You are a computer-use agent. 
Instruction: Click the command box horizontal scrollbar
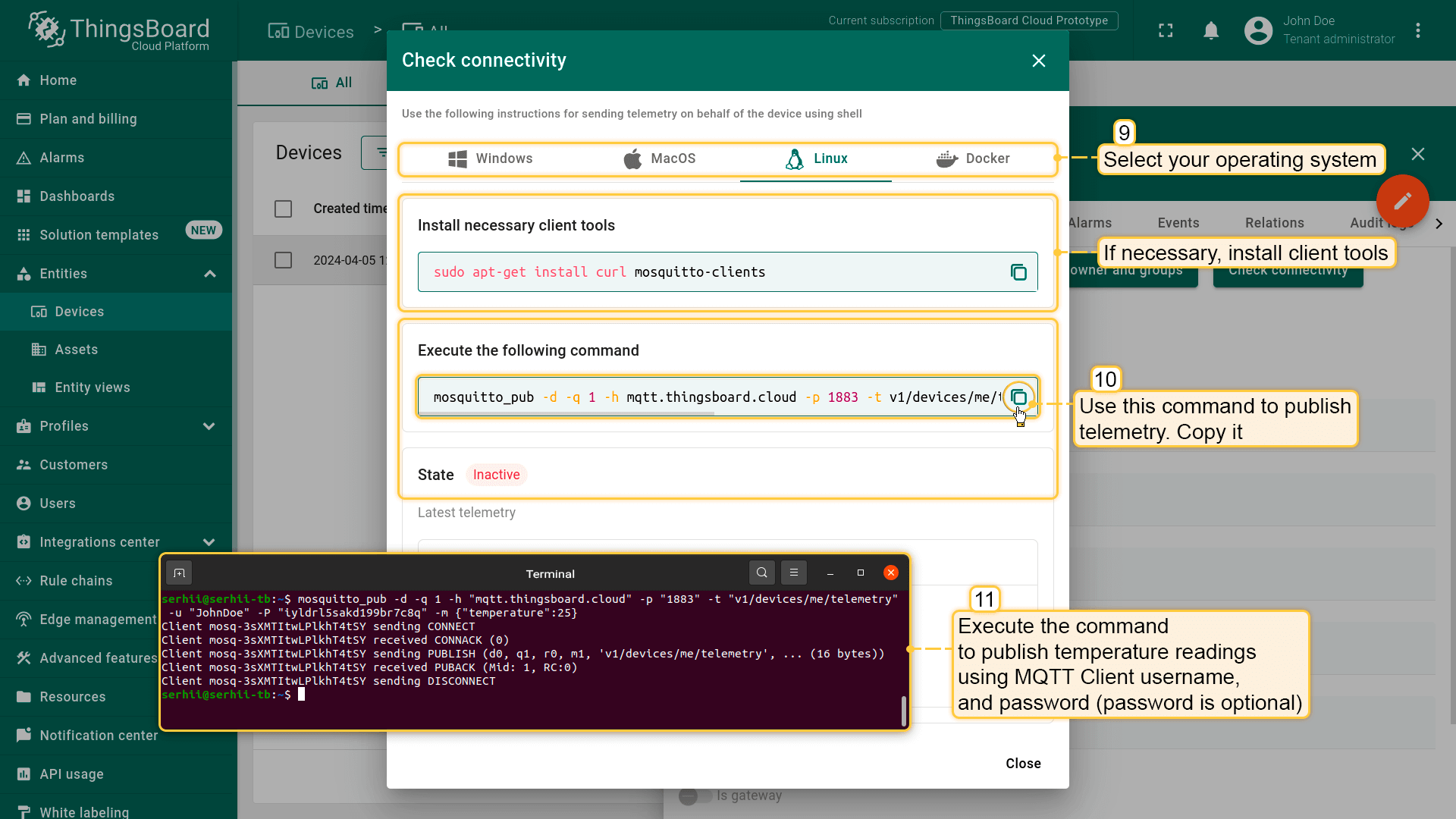[x=566, y=414]
